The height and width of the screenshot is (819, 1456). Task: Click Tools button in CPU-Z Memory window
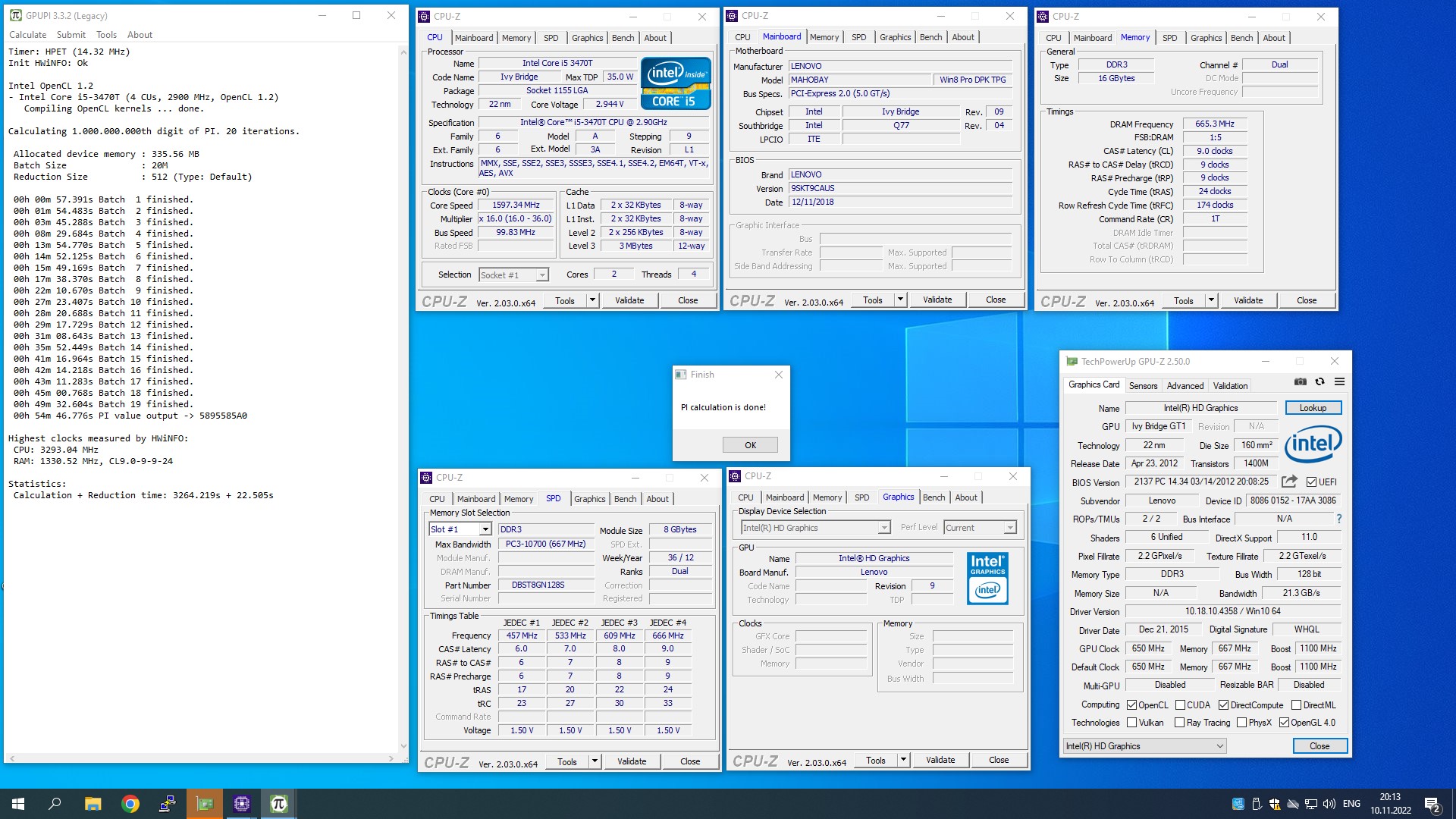pos(1183,300)
